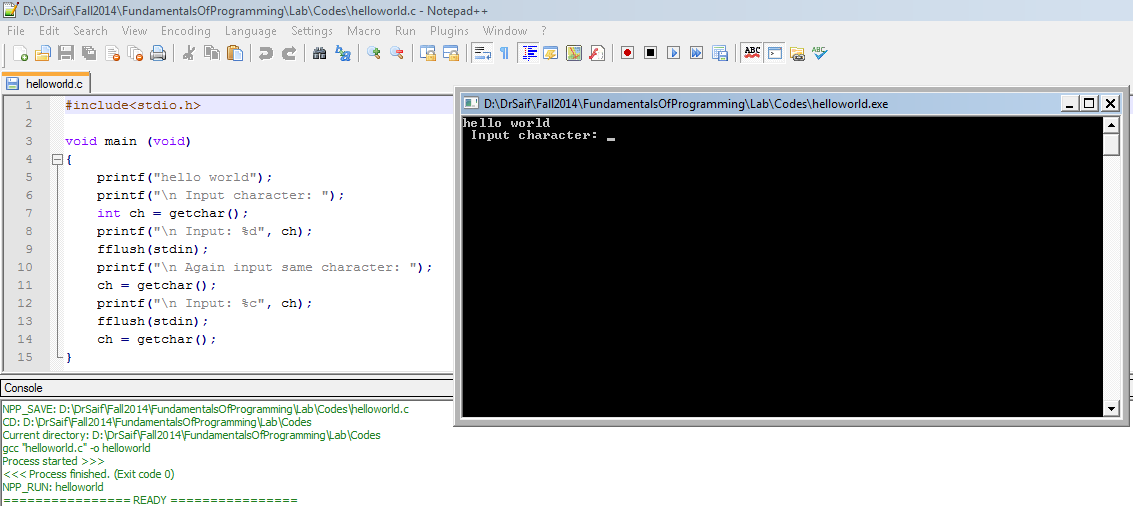
Task: Click the Process finished exit code line
Action: tap(88, 474)
